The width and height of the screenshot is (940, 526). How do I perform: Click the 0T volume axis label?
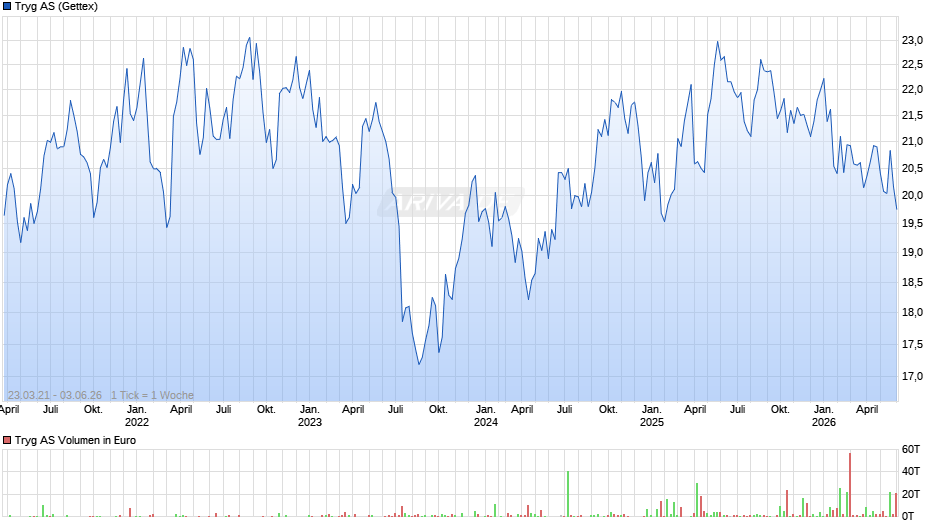pyautogui.click(x=908, y=516)
